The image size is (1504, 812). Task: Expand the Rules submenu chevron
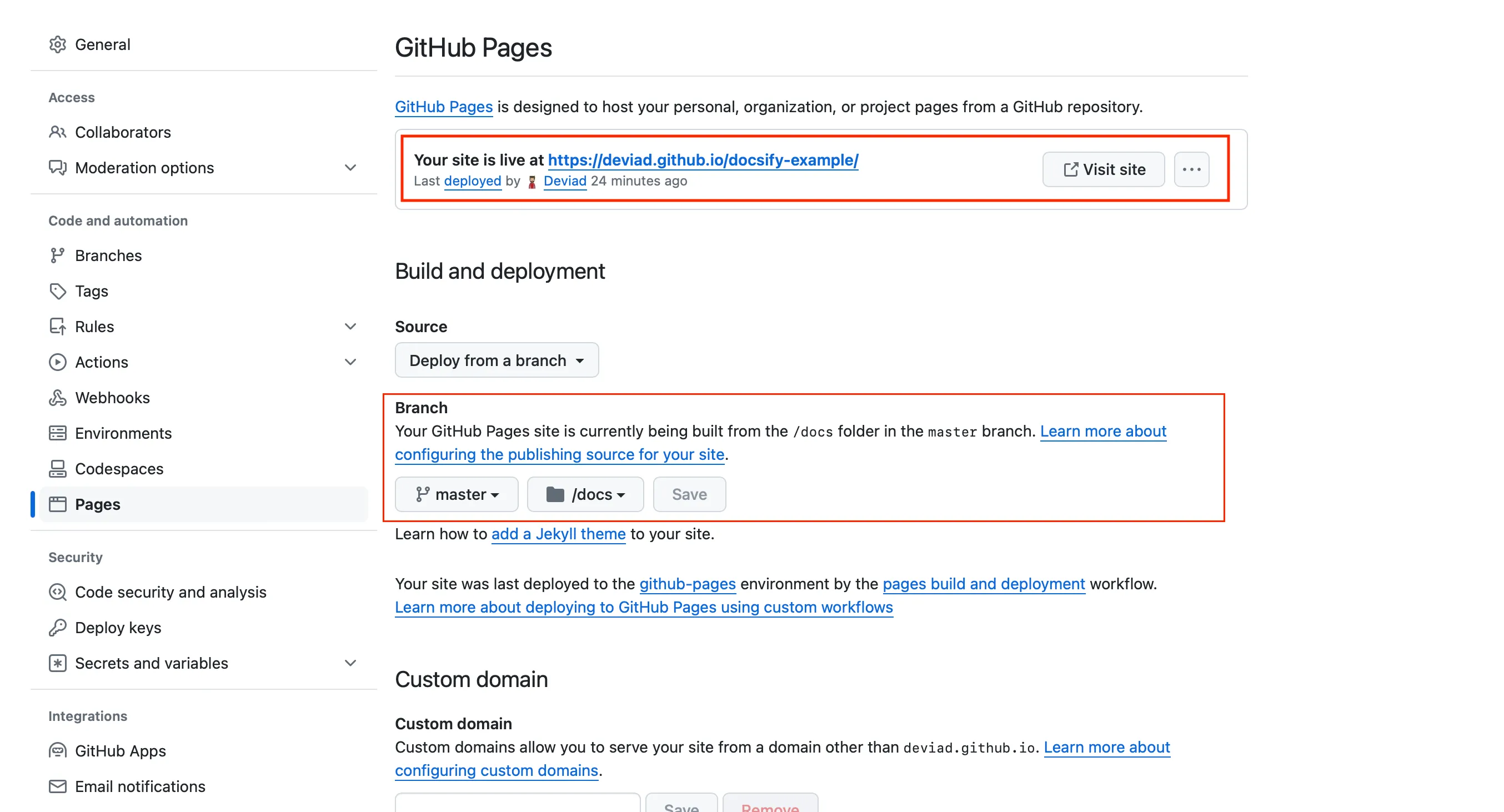point(350,327)
